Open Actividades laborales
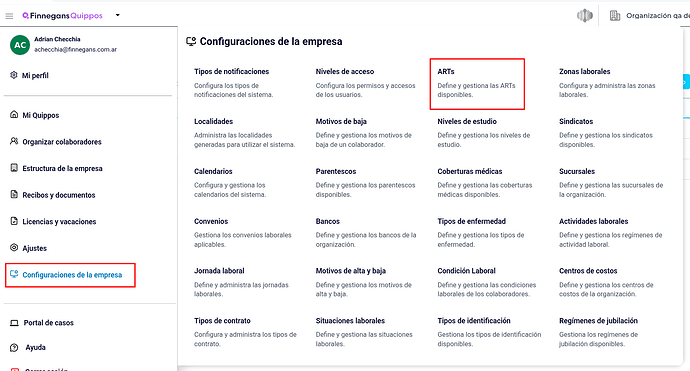690x371 pixels. point(594,221)
